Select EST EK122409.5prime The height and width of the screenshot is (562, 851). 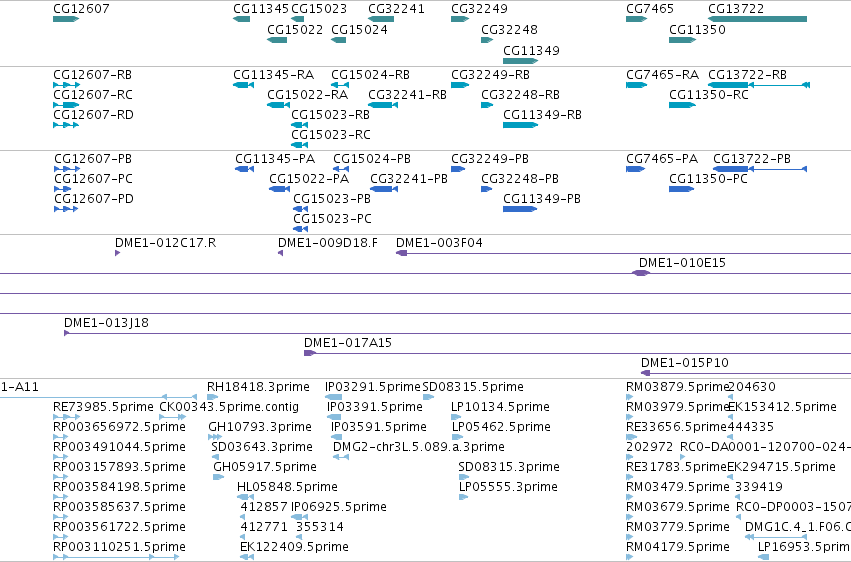click(x=294, y=547)
